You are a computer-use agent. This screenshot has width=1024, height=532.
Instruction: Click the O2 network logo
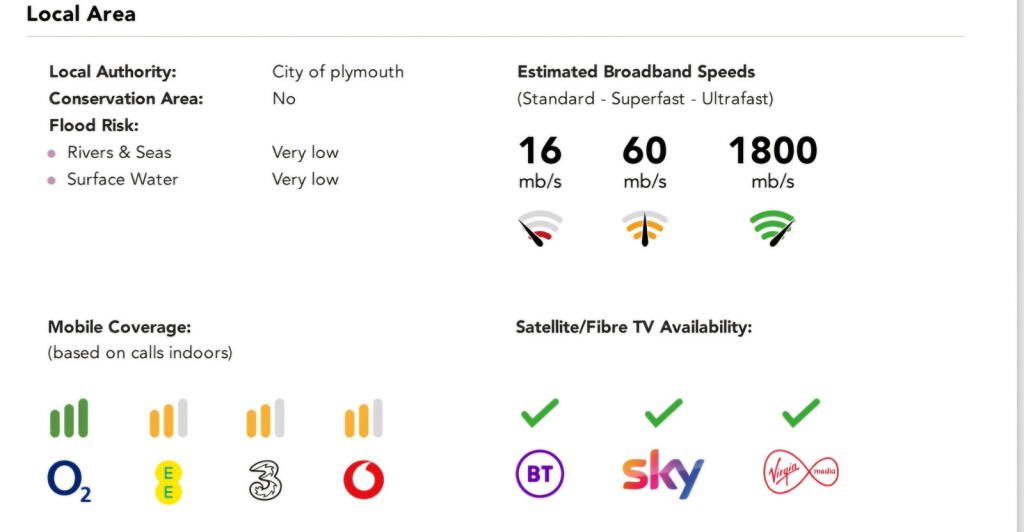[x=69, y=481]
